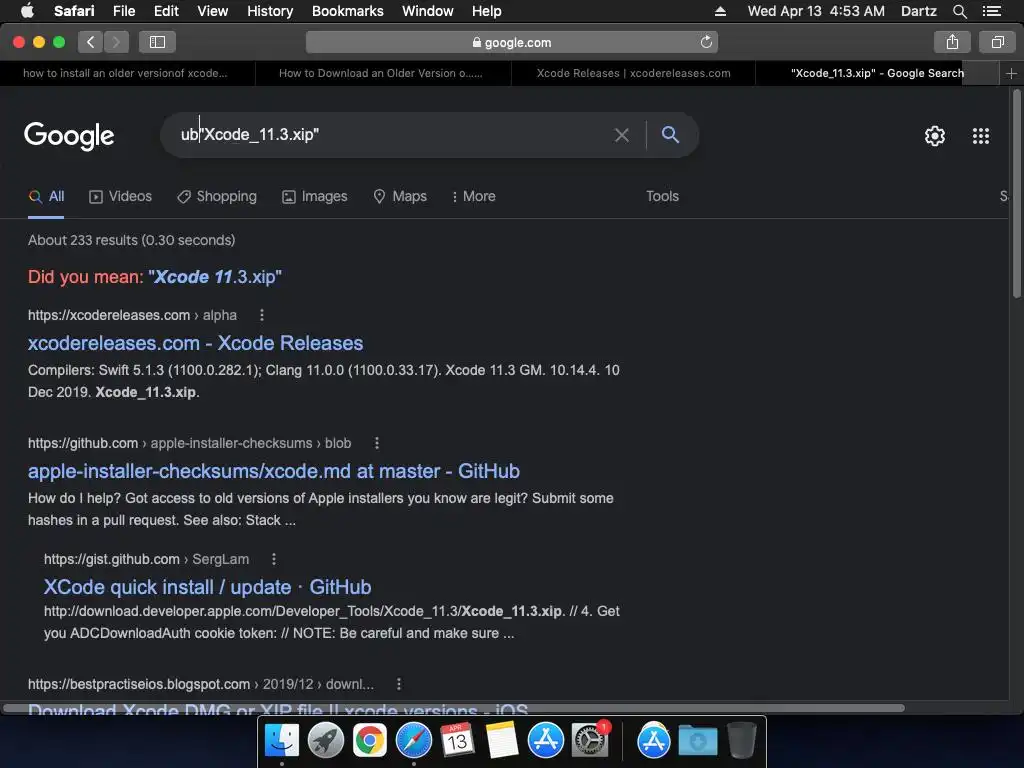Click inside the Google search text field
The image size is (1024, 768).
click(x=392, y=135)
